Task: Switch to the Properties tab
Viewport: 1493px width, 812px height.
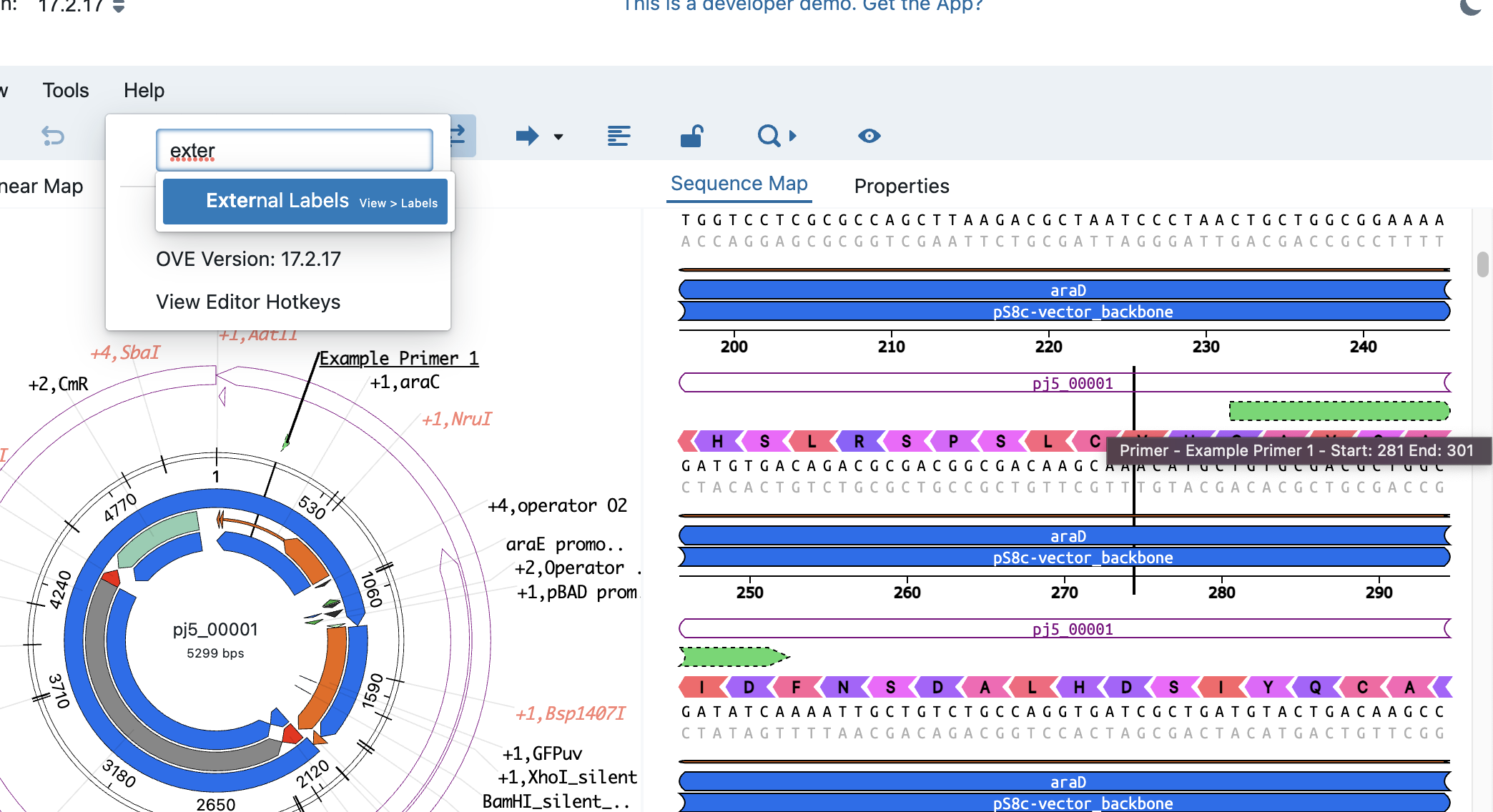Action: 901,186
